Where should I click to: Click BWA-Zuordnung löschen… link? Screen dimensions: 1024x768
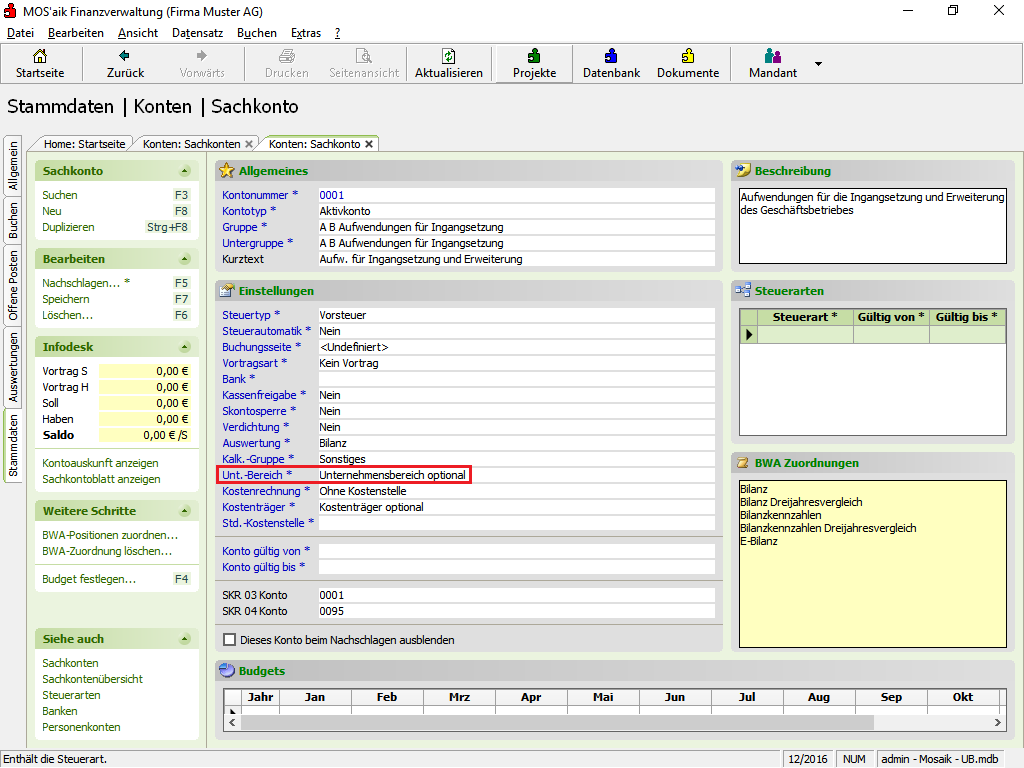pos(107,551)
